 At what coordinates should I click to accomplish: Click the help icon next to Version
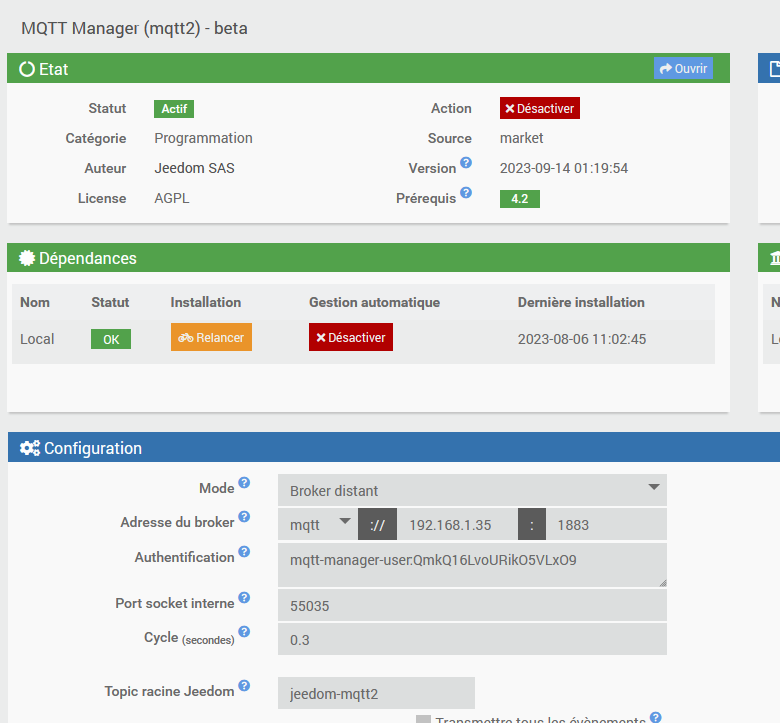click(466, 163)
